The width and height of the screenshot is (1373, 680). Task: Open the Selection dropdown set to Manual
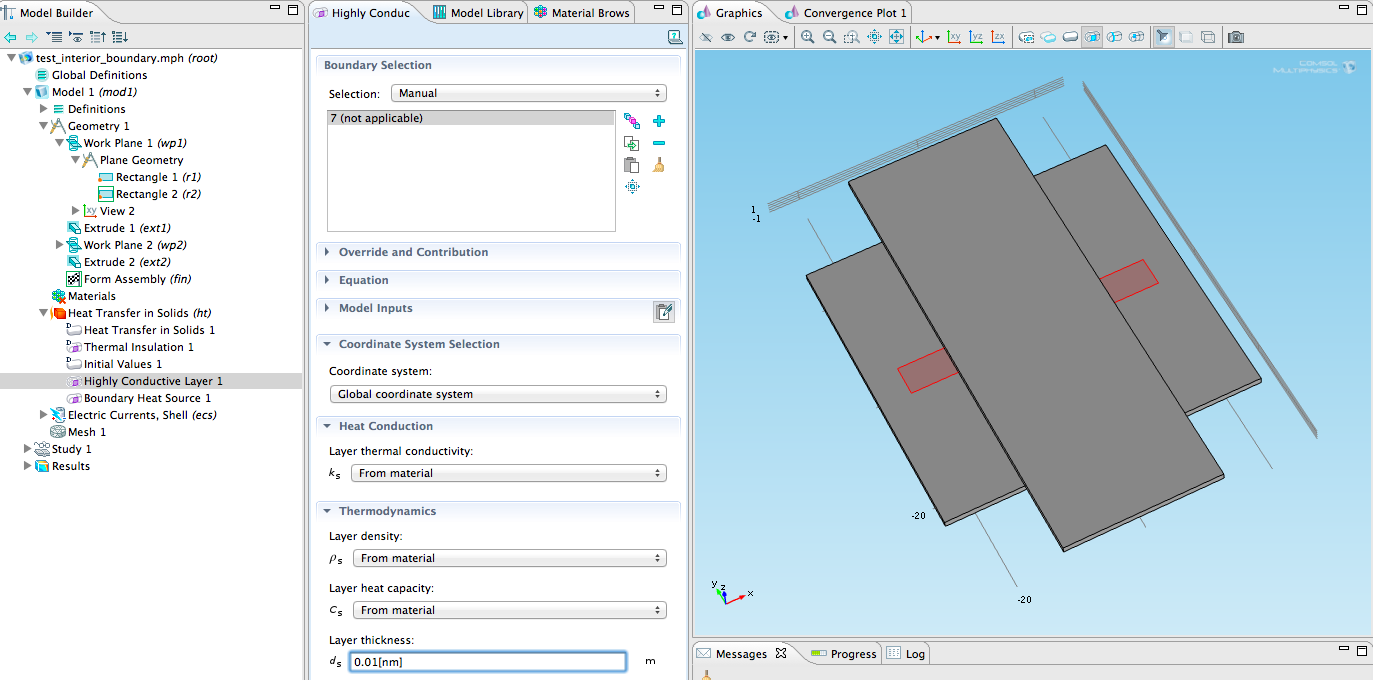click(529, 93)
